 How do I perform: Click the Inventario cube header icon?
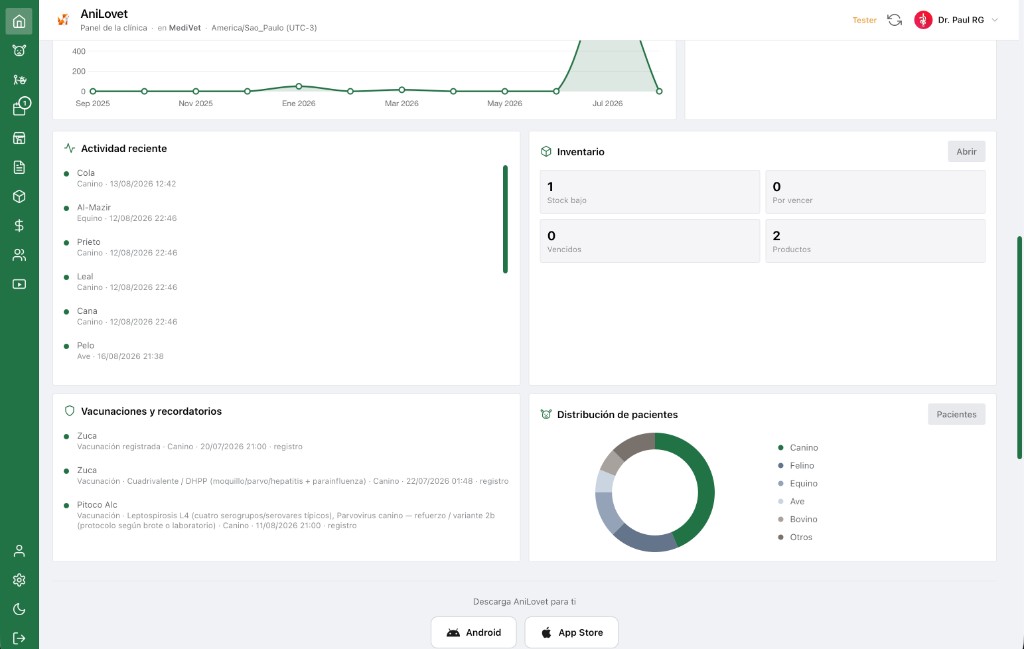tap(546, 151)
